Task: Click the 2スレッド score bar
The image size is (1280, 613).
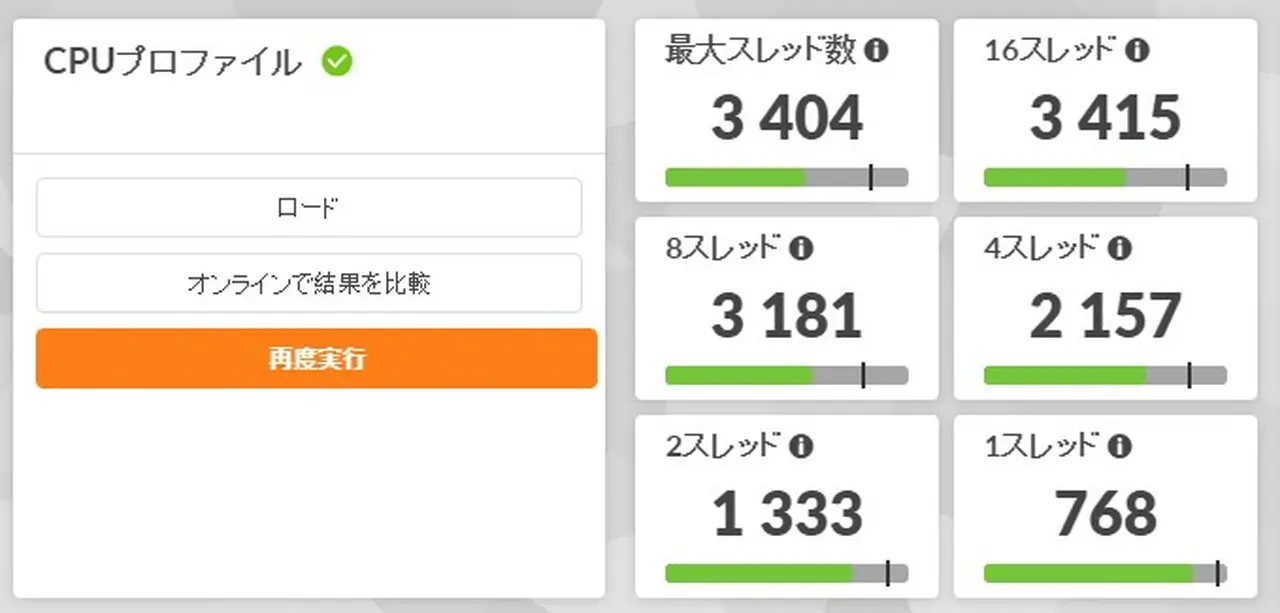Action: [786, 573]
